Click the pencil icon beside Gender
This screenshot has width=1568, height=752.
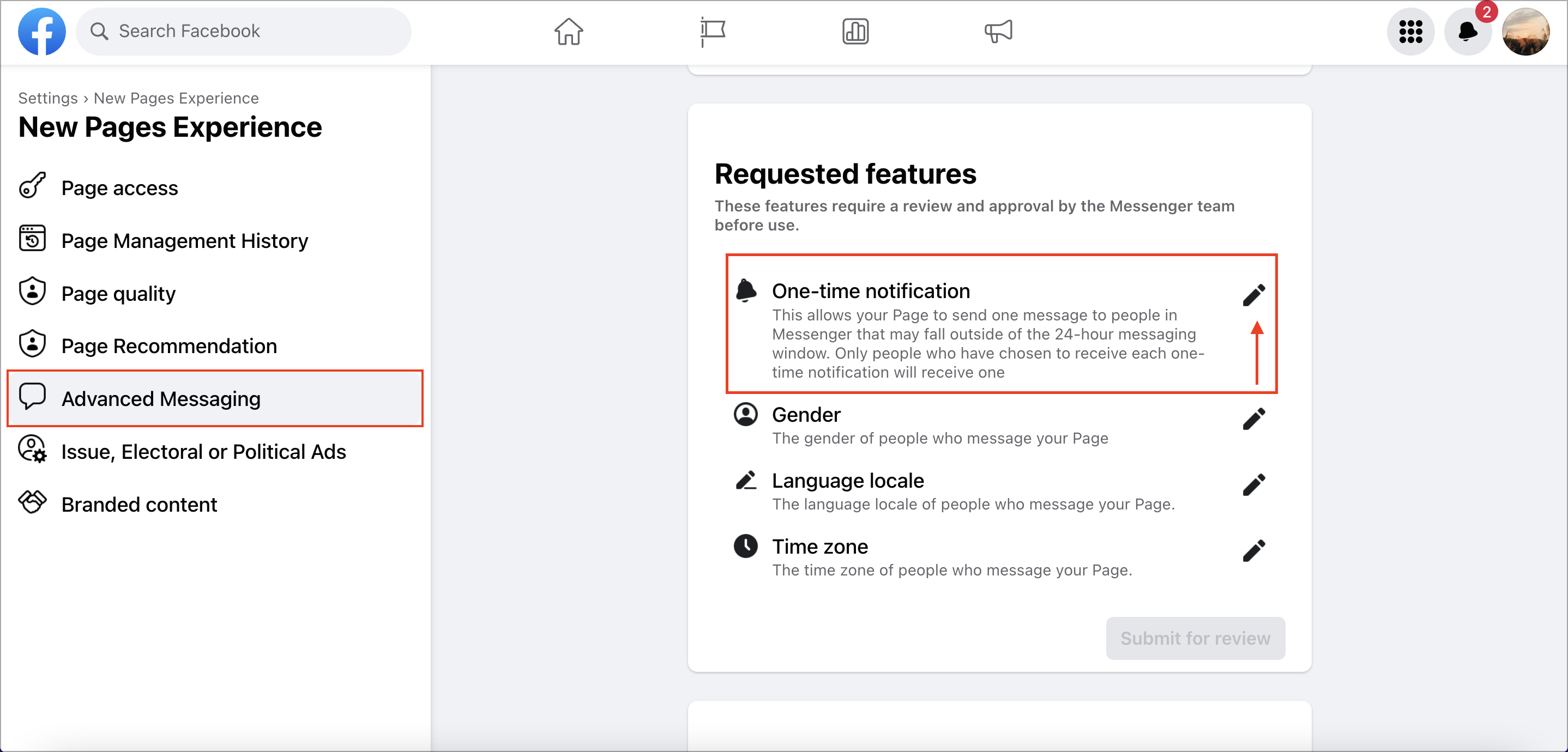tap(1253, 419)
